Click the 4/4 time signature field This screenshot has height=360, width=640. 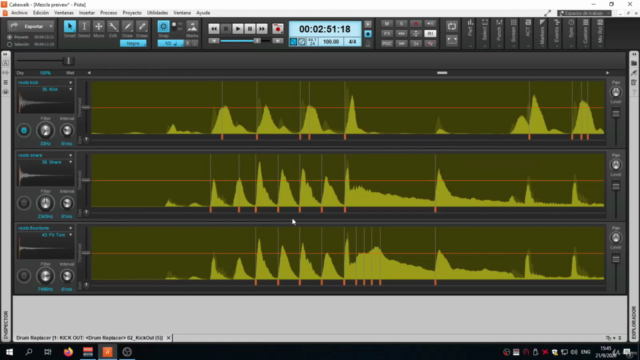click(x=352, y=42)
